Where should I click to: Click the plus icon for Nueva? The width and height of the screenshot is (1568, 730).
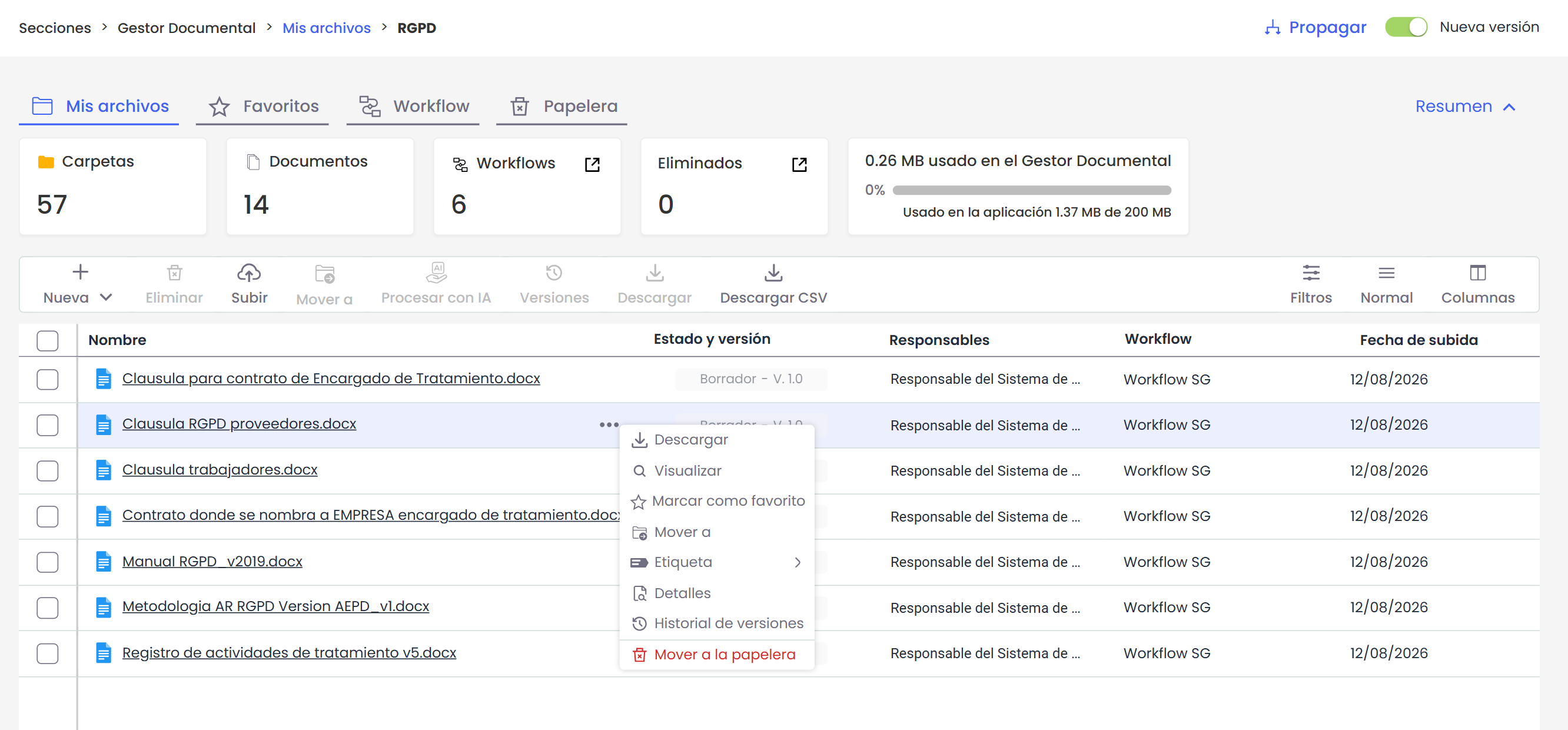pyautogui.click(x=81, y=271)
